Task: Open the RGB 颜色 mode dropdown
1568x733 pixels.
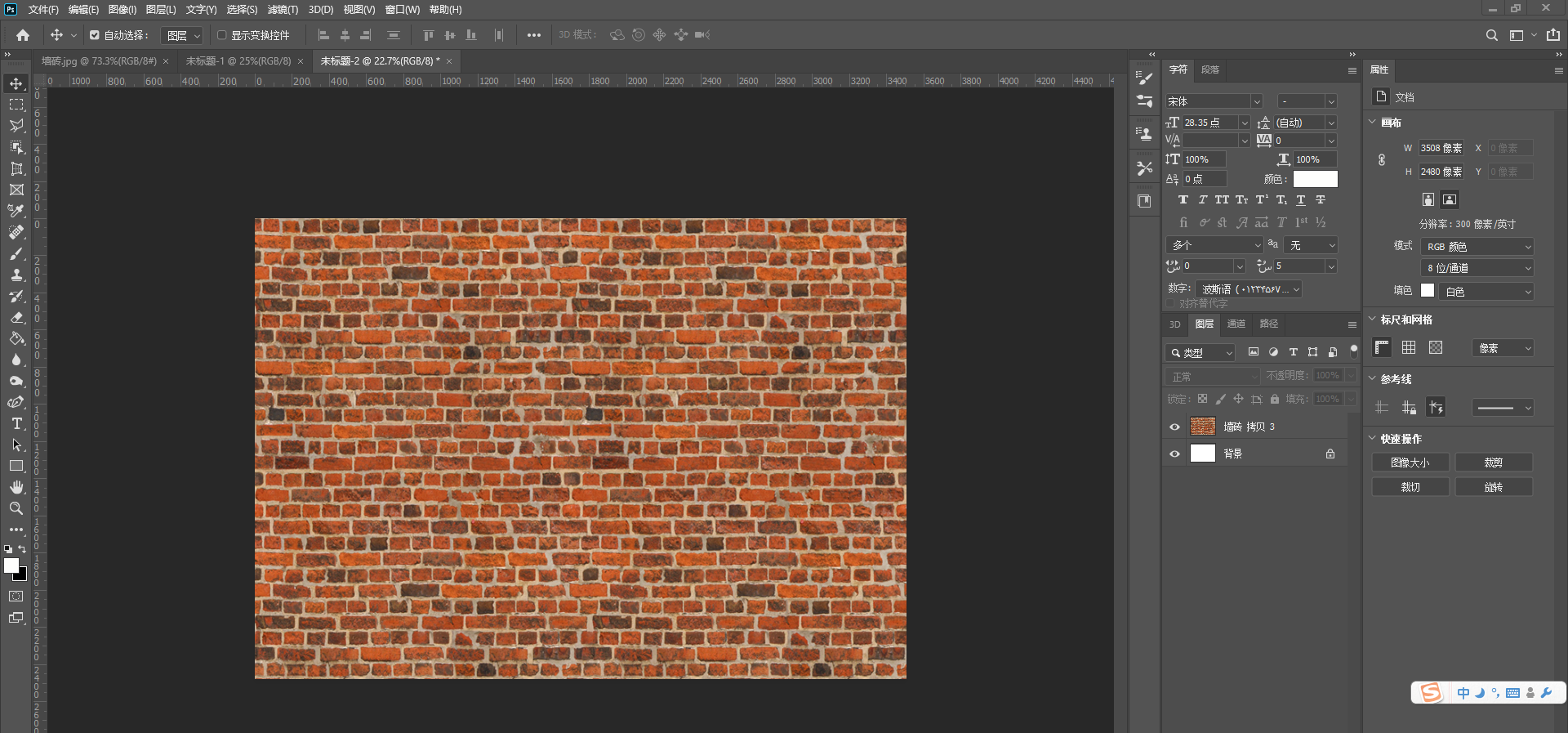Action: (1477, 247)
